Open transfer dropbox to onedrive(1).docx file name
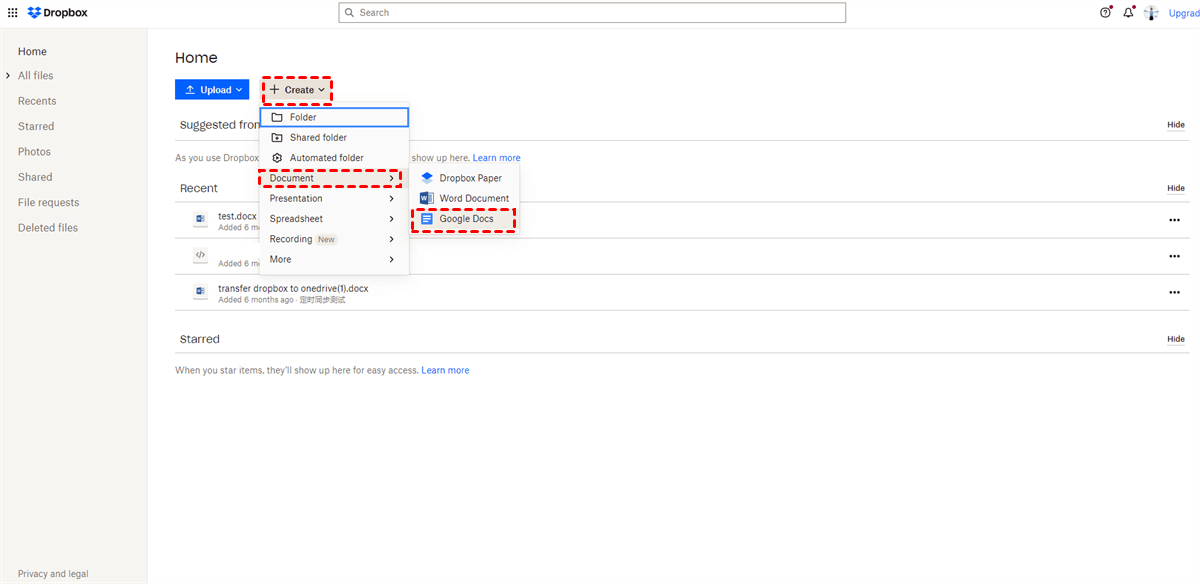Viewport: 1200px width, 584px height. pos(293,288)
